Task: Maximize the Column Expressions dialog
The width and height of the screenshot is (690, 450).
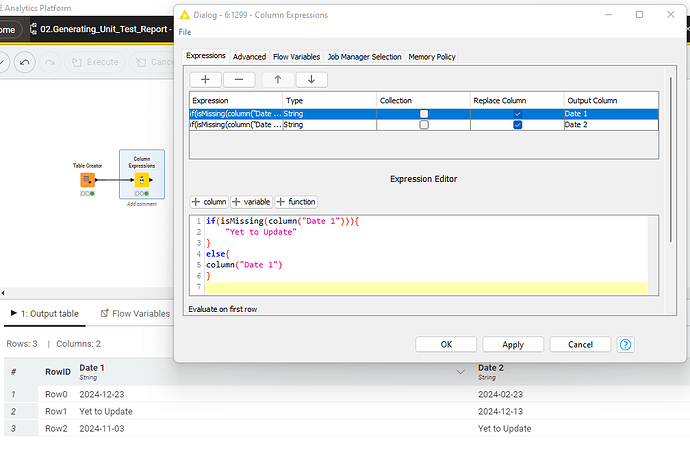Action: click(x=639, y=15)
